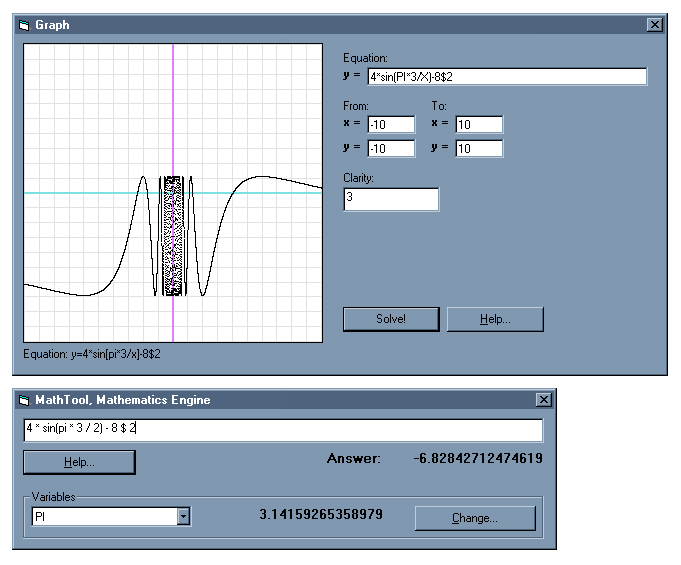
Task: Click the MathTool, Mathematics Engine title text
Action: [x=122, y=400]
